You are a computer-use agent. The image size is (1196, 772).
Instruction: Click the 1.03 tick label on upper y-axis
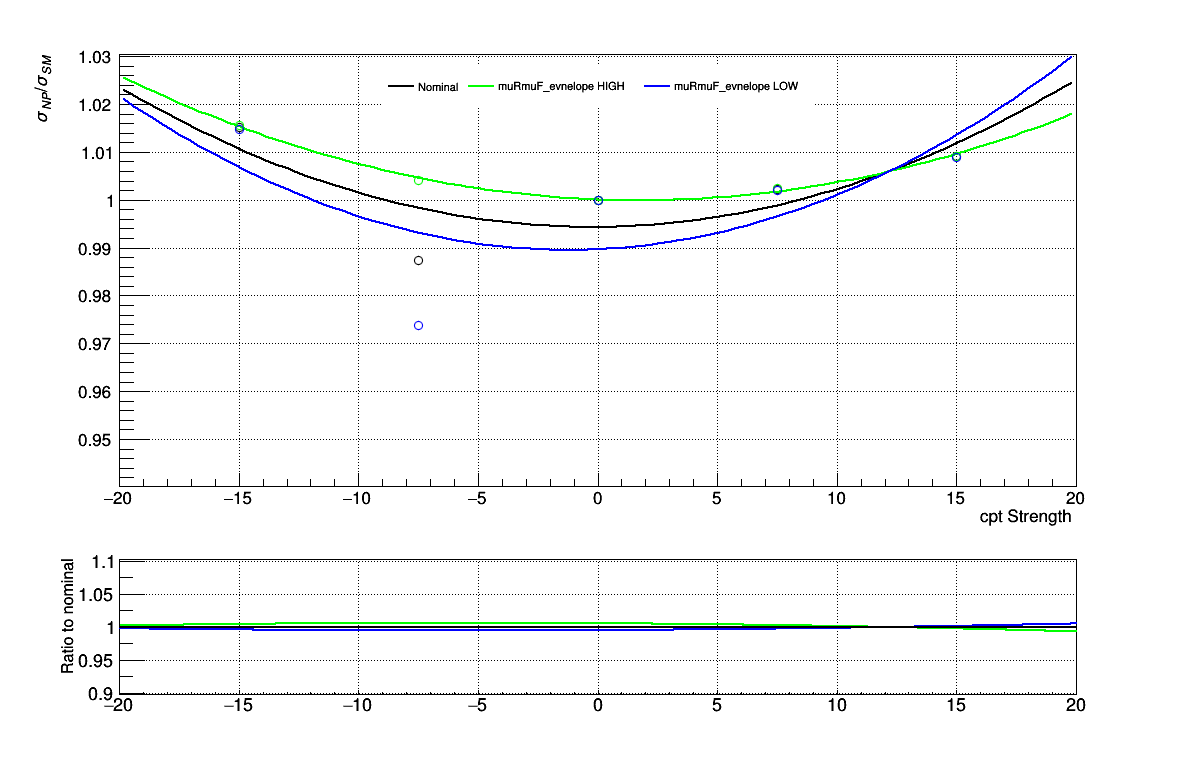[95, 58]
